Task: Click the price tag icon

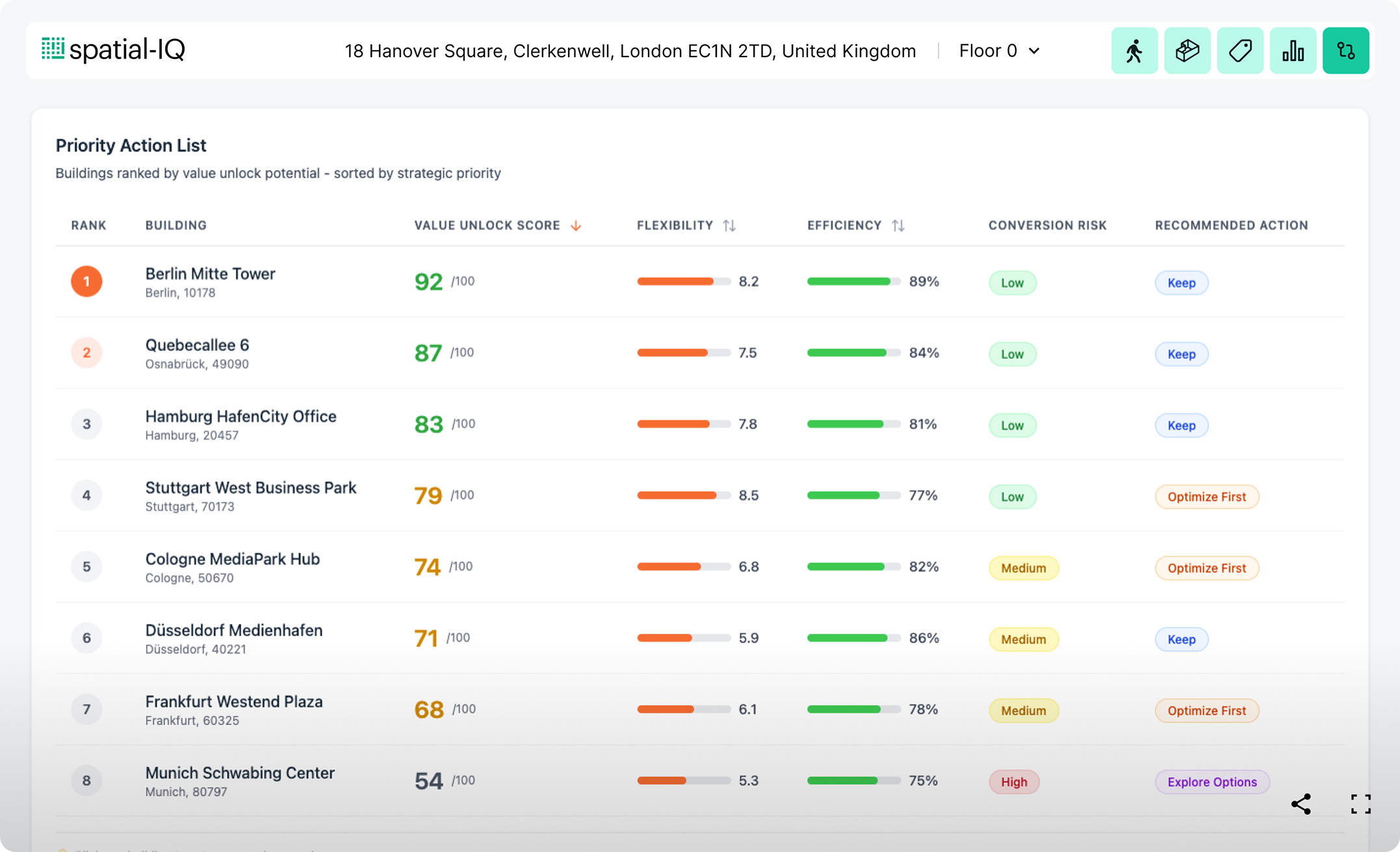Action: [x=1239, y=51]
